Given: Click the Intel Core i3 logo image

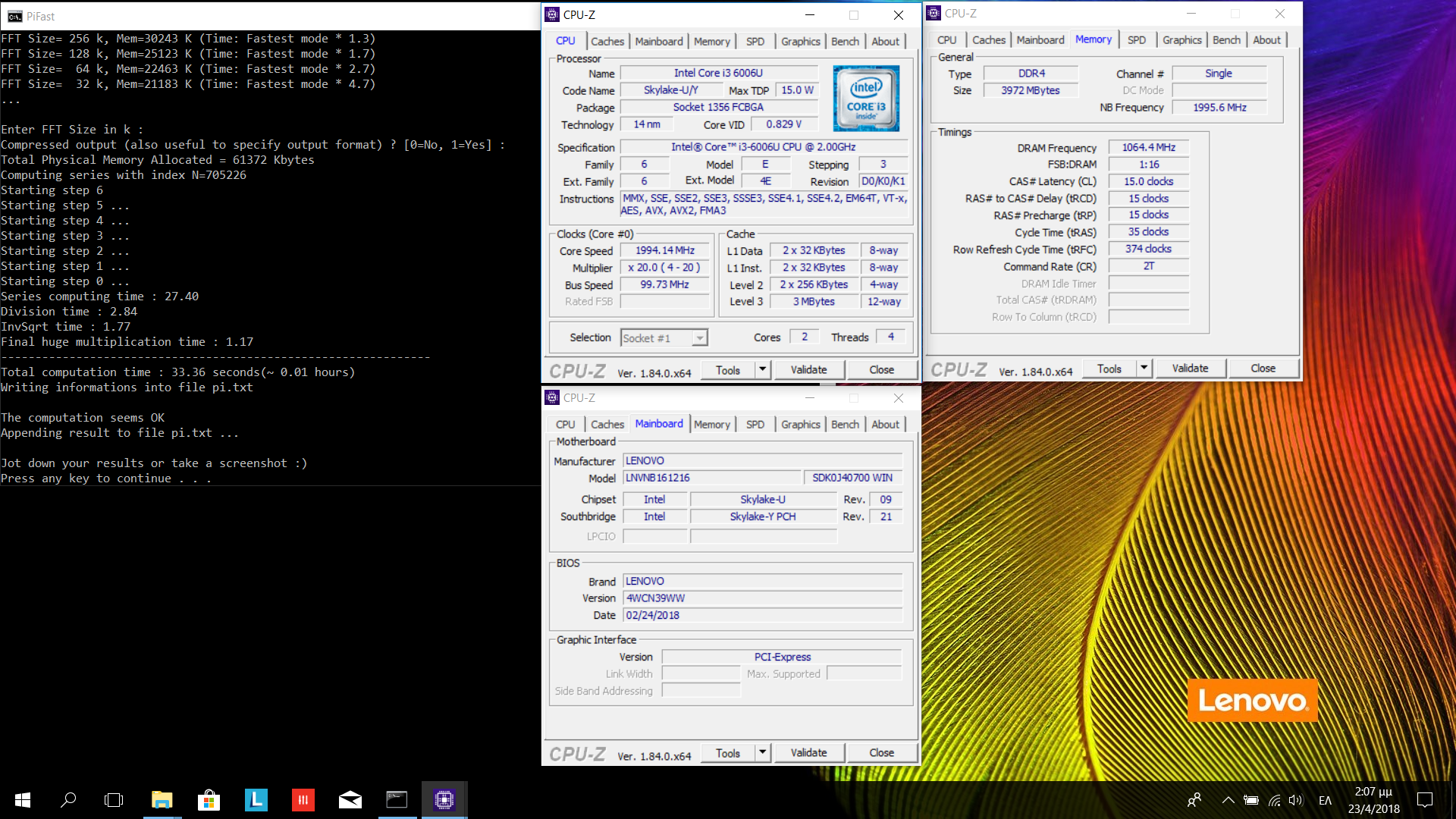Looking at the screenshot, I should [x=866, y=99].
